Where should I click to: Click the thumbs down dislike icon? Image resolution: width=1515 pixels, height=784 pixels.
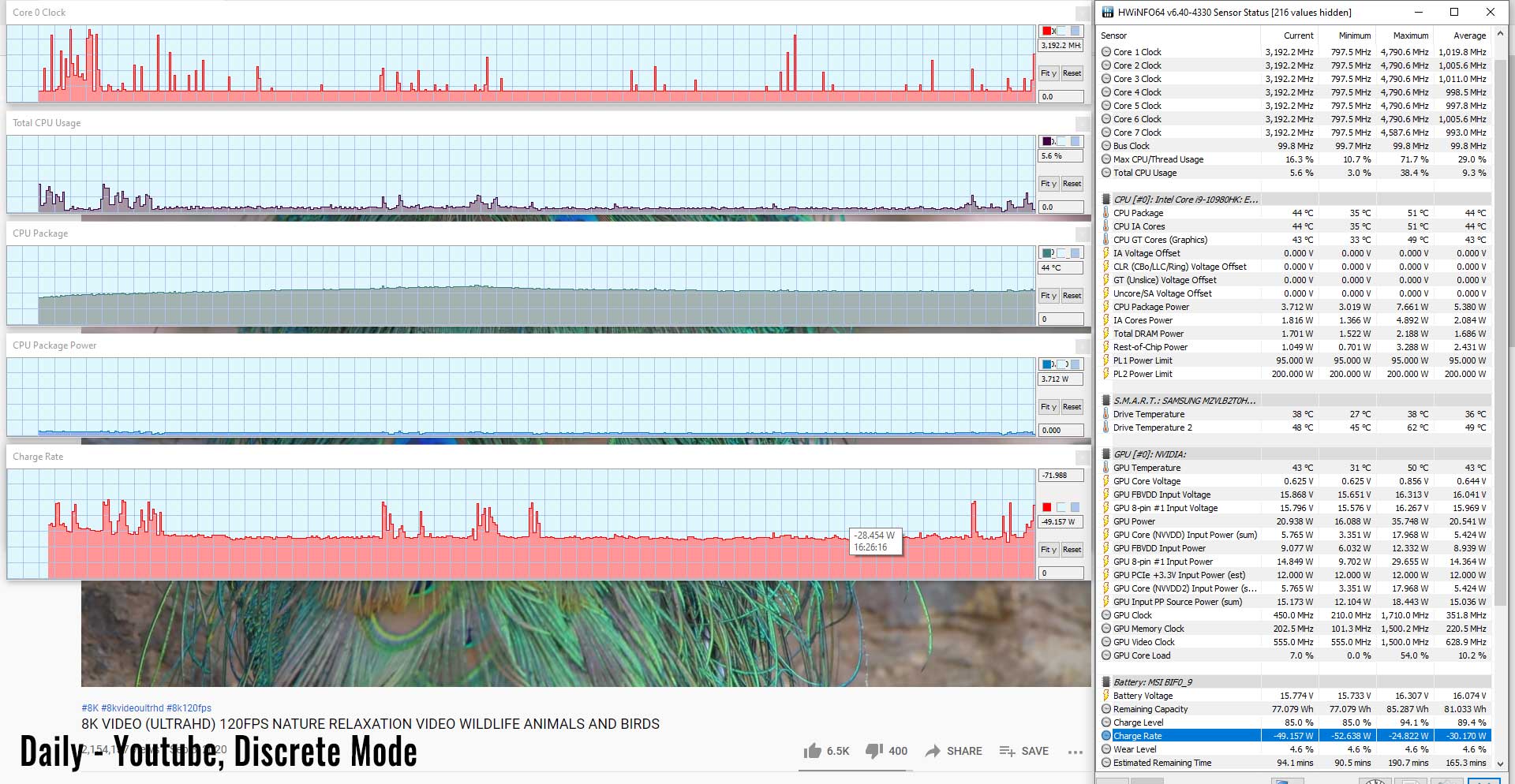coord(873,751)
